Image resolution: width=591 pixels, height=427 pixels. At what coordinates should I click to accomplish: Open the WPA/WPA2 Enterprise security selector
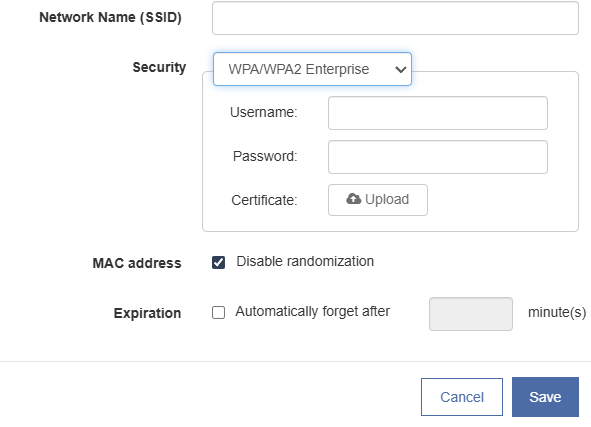312,69
